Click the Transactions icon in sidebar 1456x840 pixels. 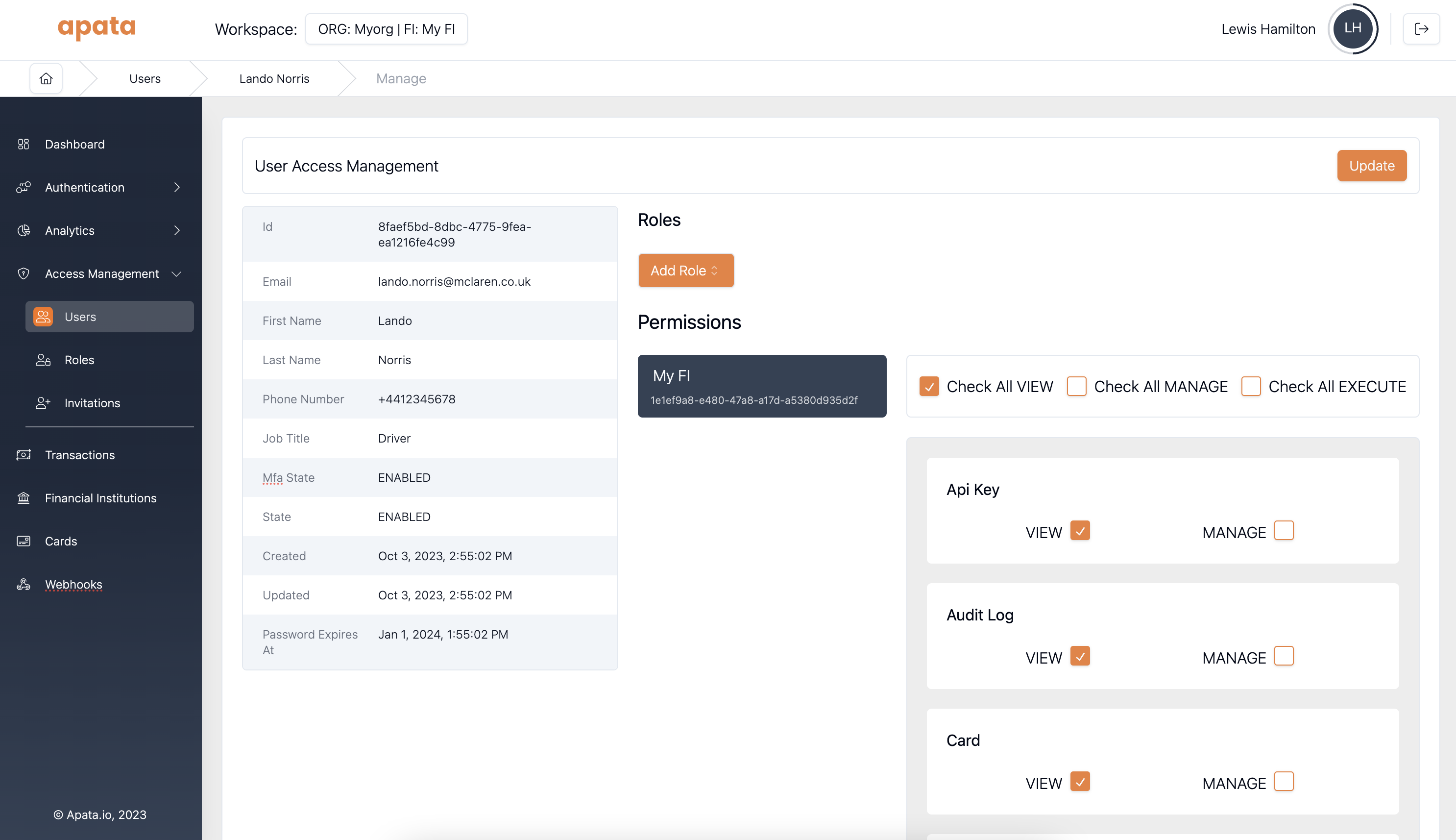coord(24,455)
